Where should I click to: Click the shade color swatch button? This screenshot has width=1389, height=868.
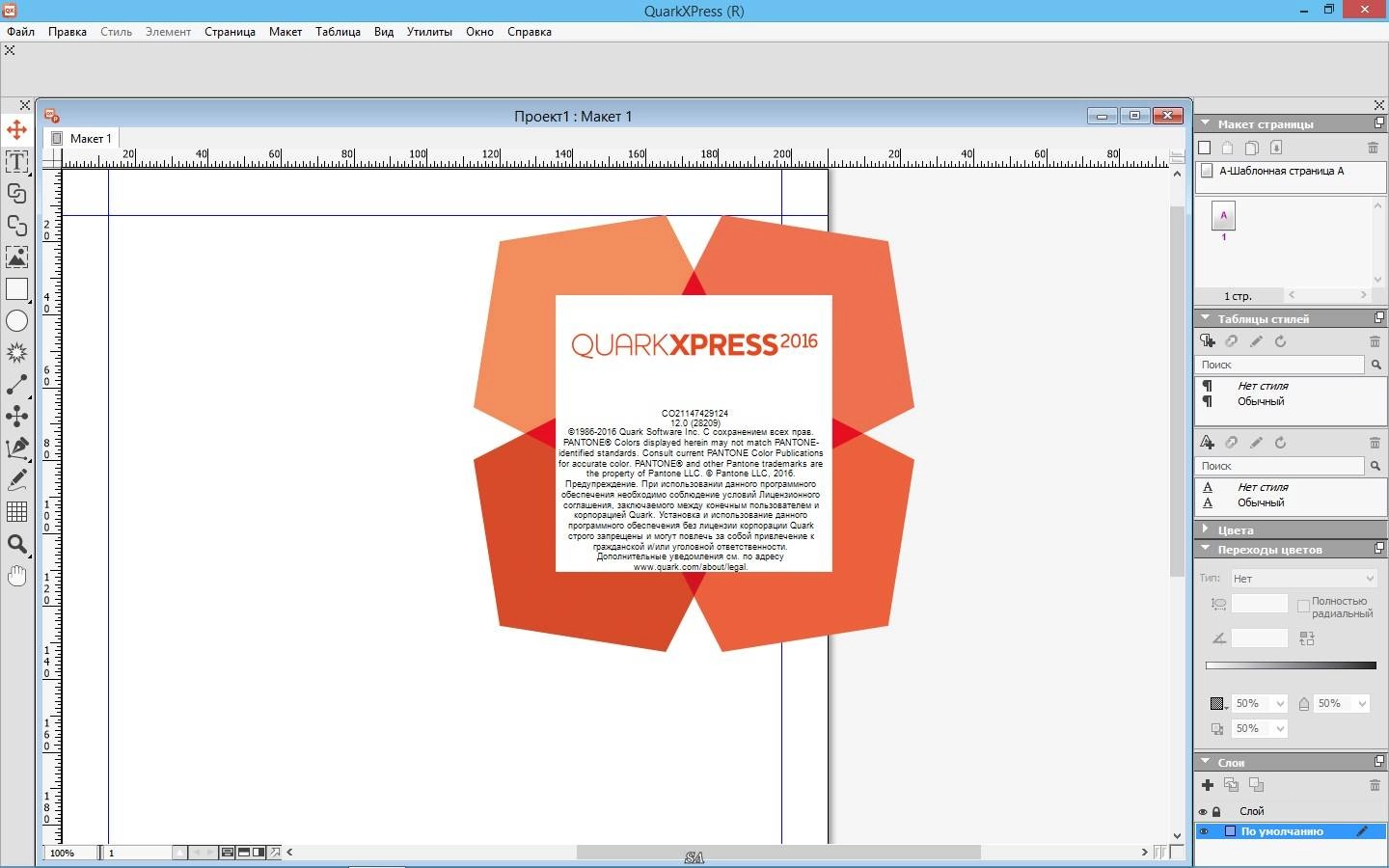[1217, 703]
